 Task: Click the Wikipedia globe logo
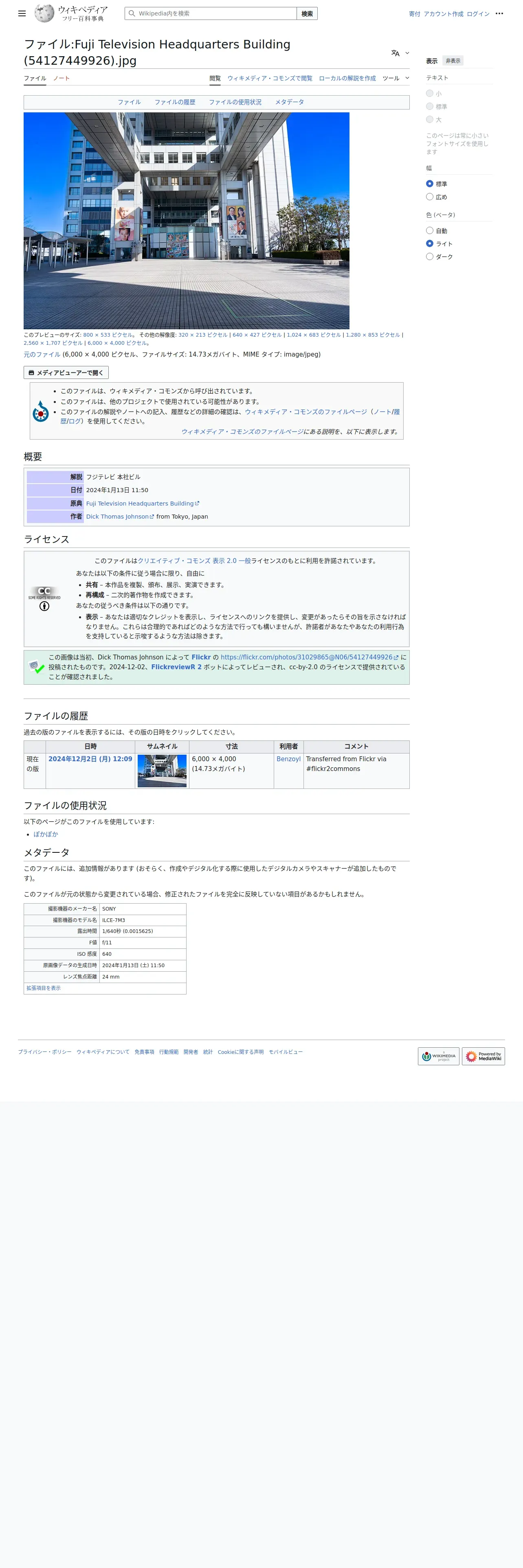44,13
